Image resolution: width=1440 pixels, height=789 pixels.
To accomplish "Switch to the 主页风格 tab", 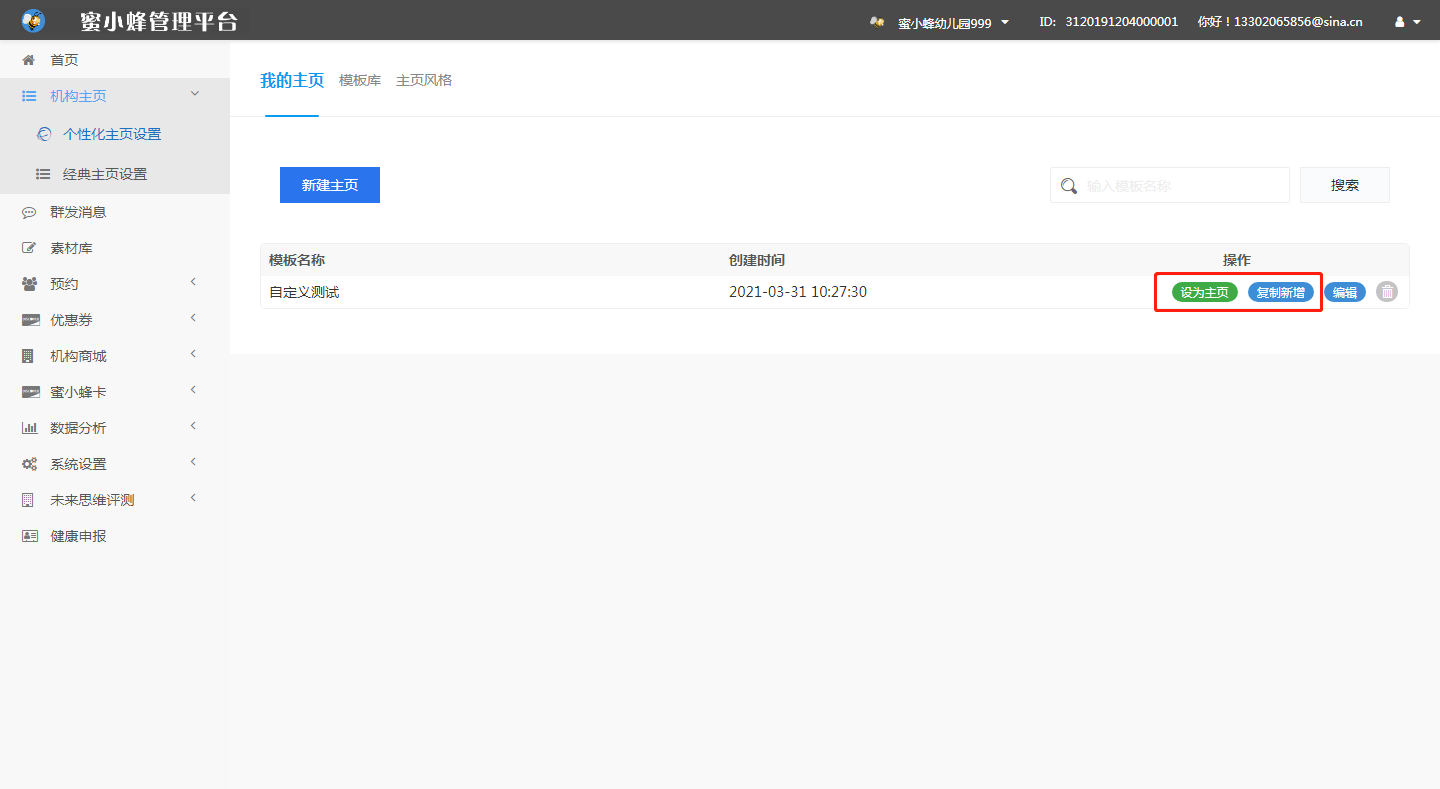I will click(424, 80).
